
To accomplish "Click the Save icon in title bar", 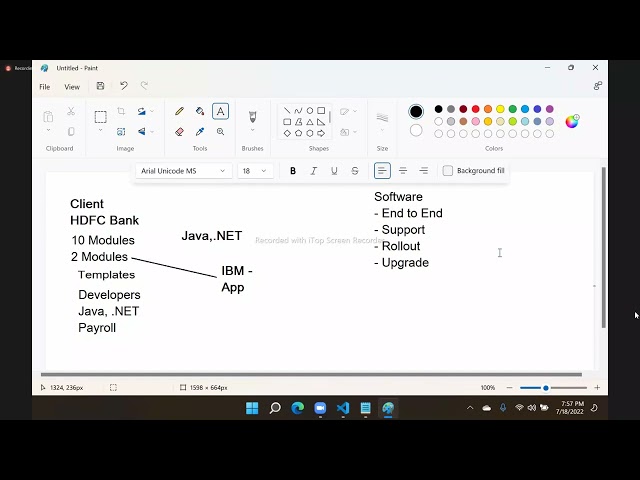I will 100,86.
